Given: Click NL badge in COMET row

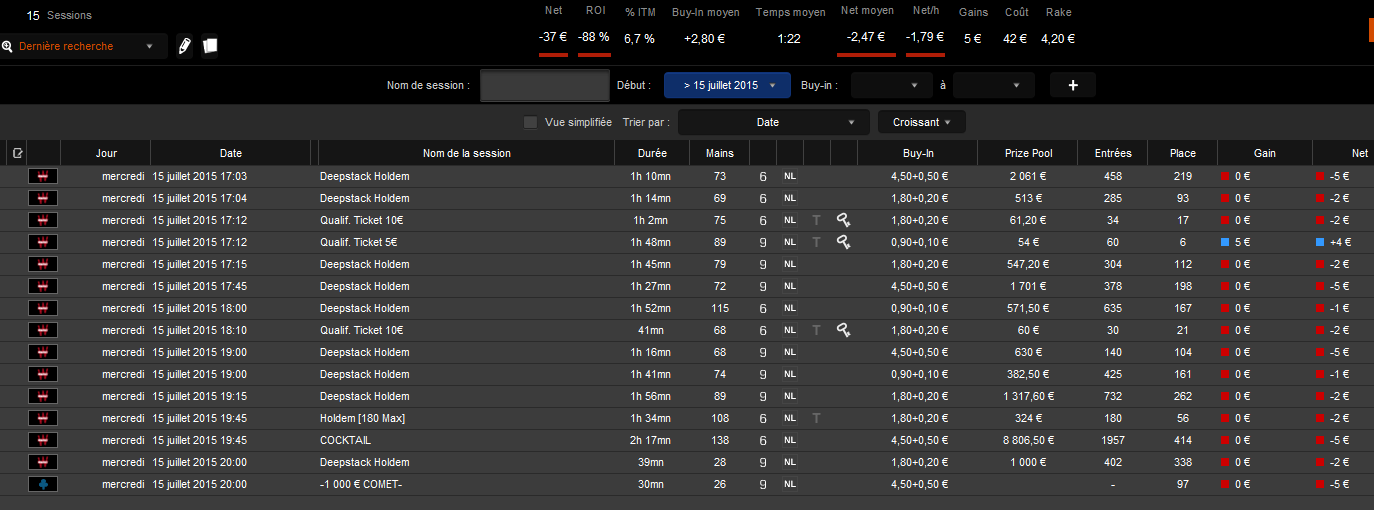Looking at the screenshot, I should (790, 484).
